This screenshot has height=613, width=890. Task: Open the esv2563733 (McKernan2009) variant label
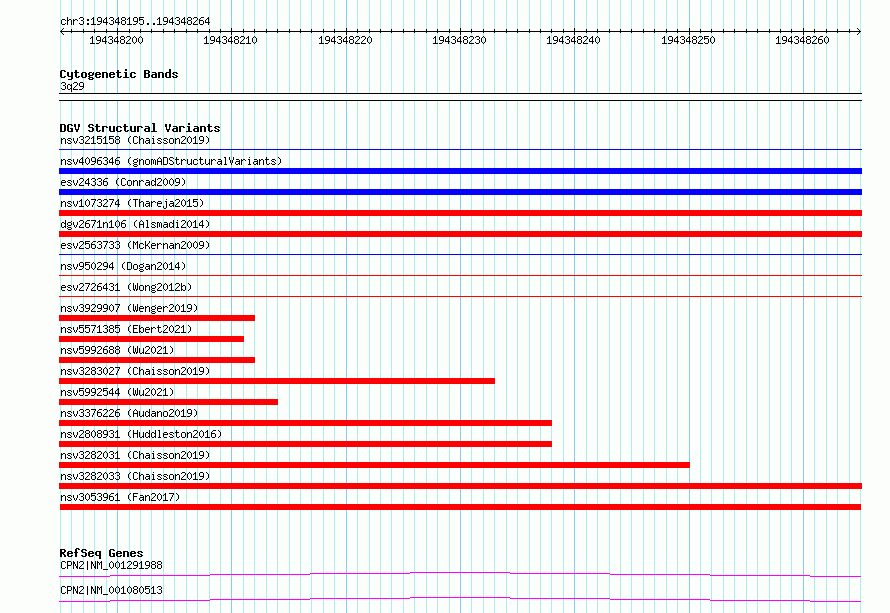[135, 245]
